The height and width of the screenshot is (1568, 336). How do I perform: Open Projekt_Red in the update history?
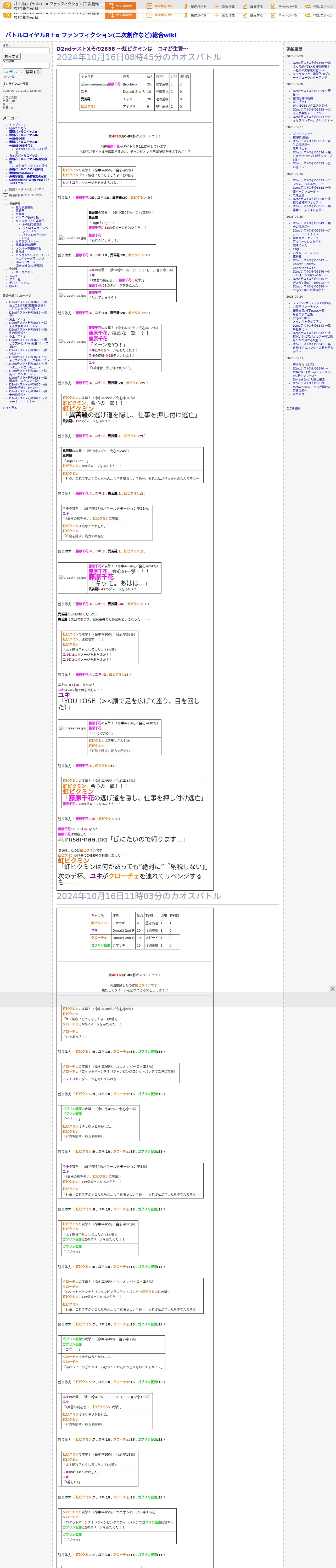pyautogui.click(x=301, y=318)
